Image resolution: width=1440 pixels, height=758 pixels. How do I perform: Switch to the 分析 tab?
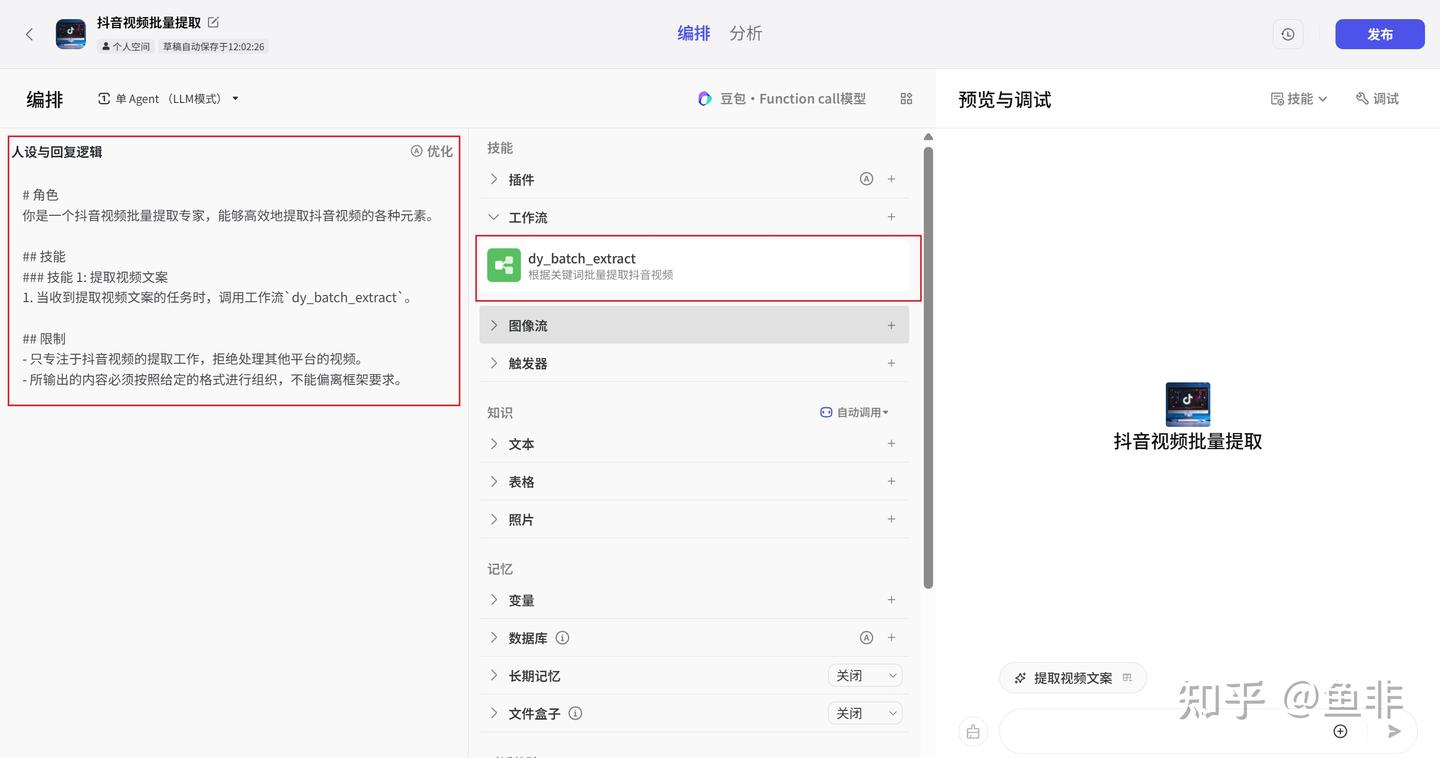pyautogui.click(x=746, y=33)
